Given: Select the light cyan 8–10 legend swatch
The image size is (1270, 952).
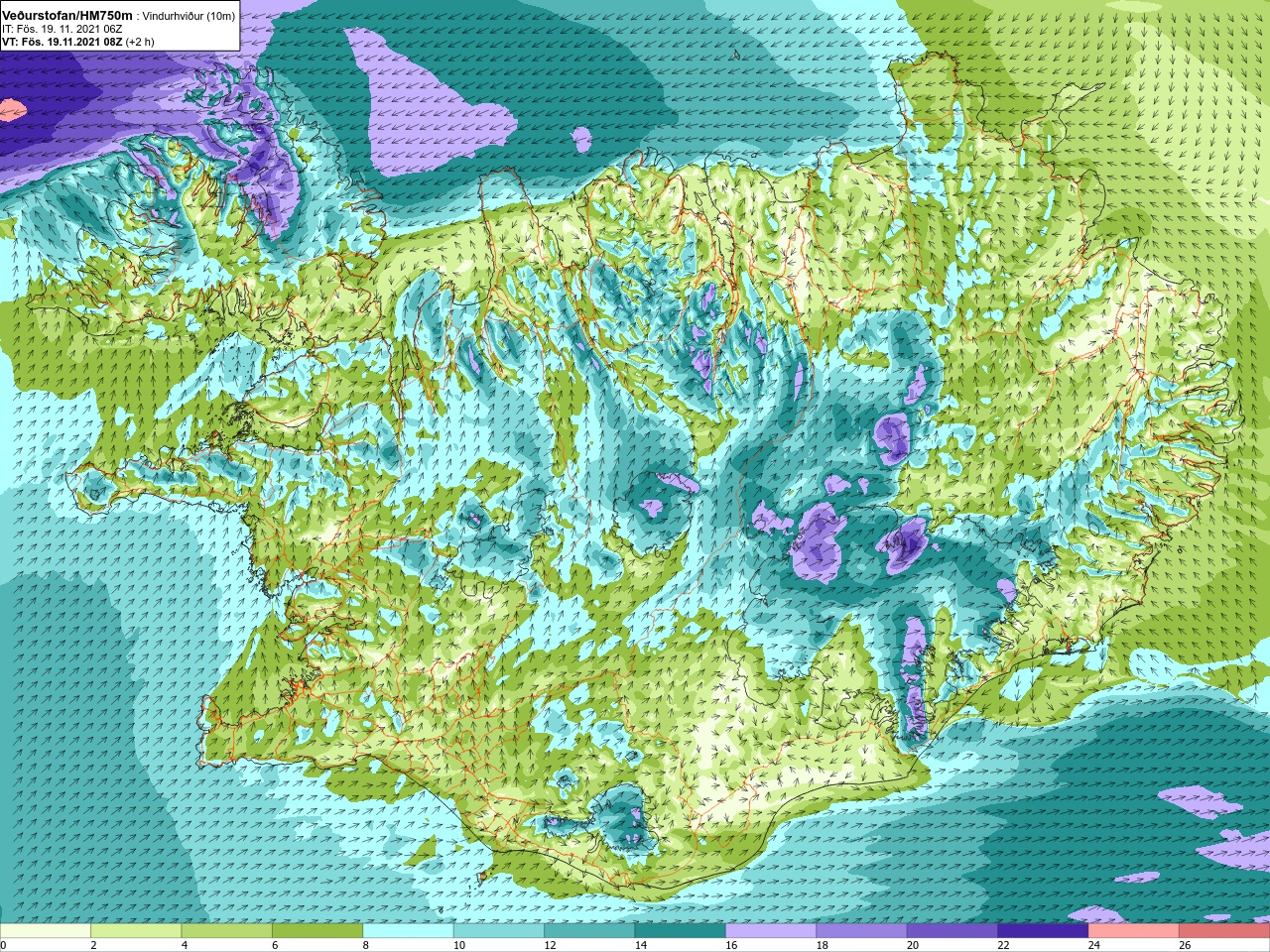Looking at the screenshot, I should coord(409,930).
